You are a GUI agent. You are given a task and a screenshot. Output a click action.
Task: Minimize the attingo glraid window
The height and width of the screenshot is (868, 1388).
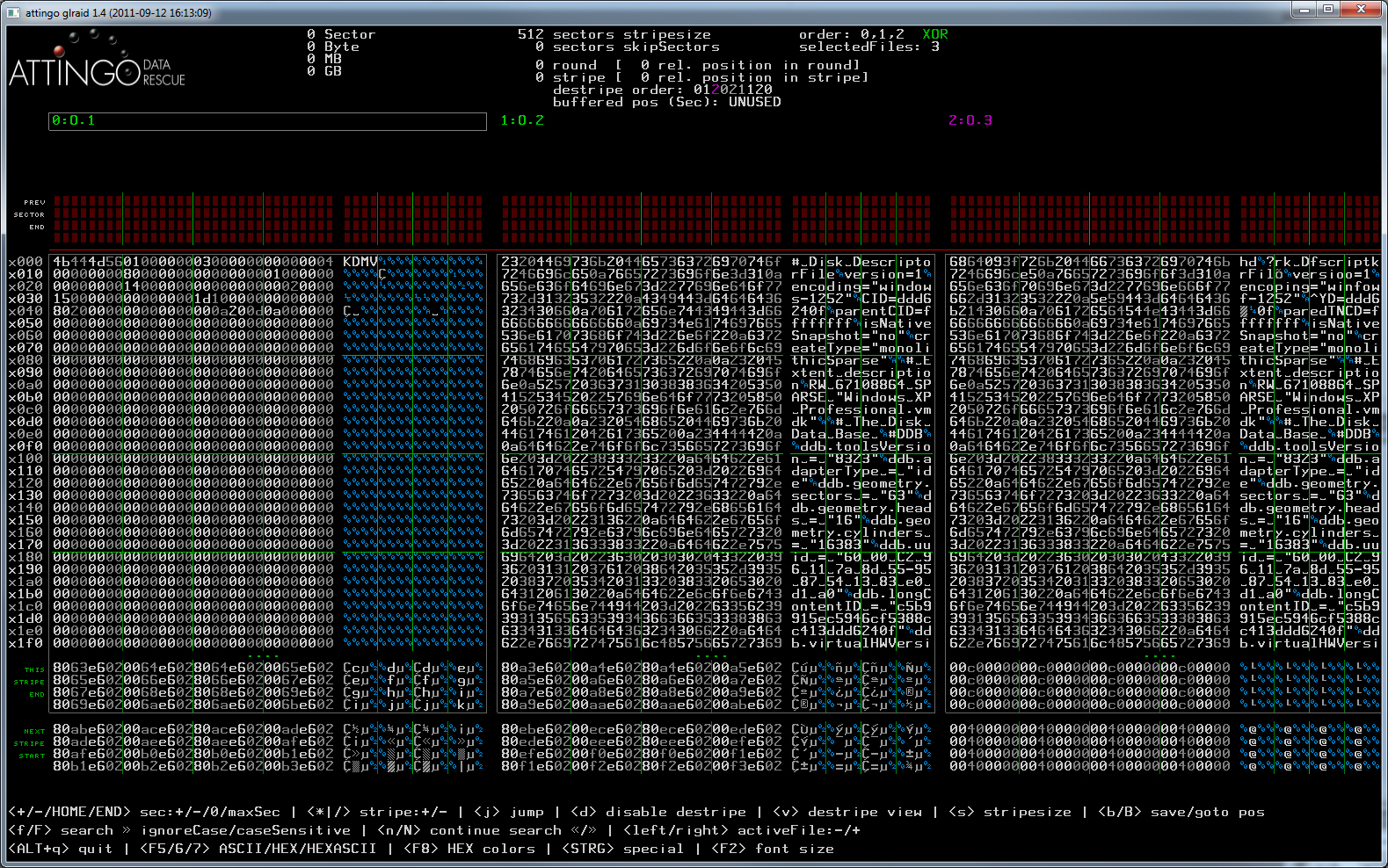pos(1304,10)
